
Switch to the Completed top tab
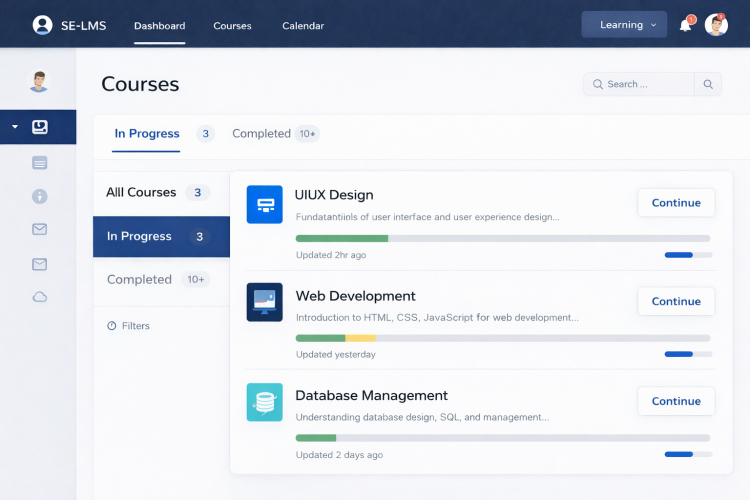[261, 133]
